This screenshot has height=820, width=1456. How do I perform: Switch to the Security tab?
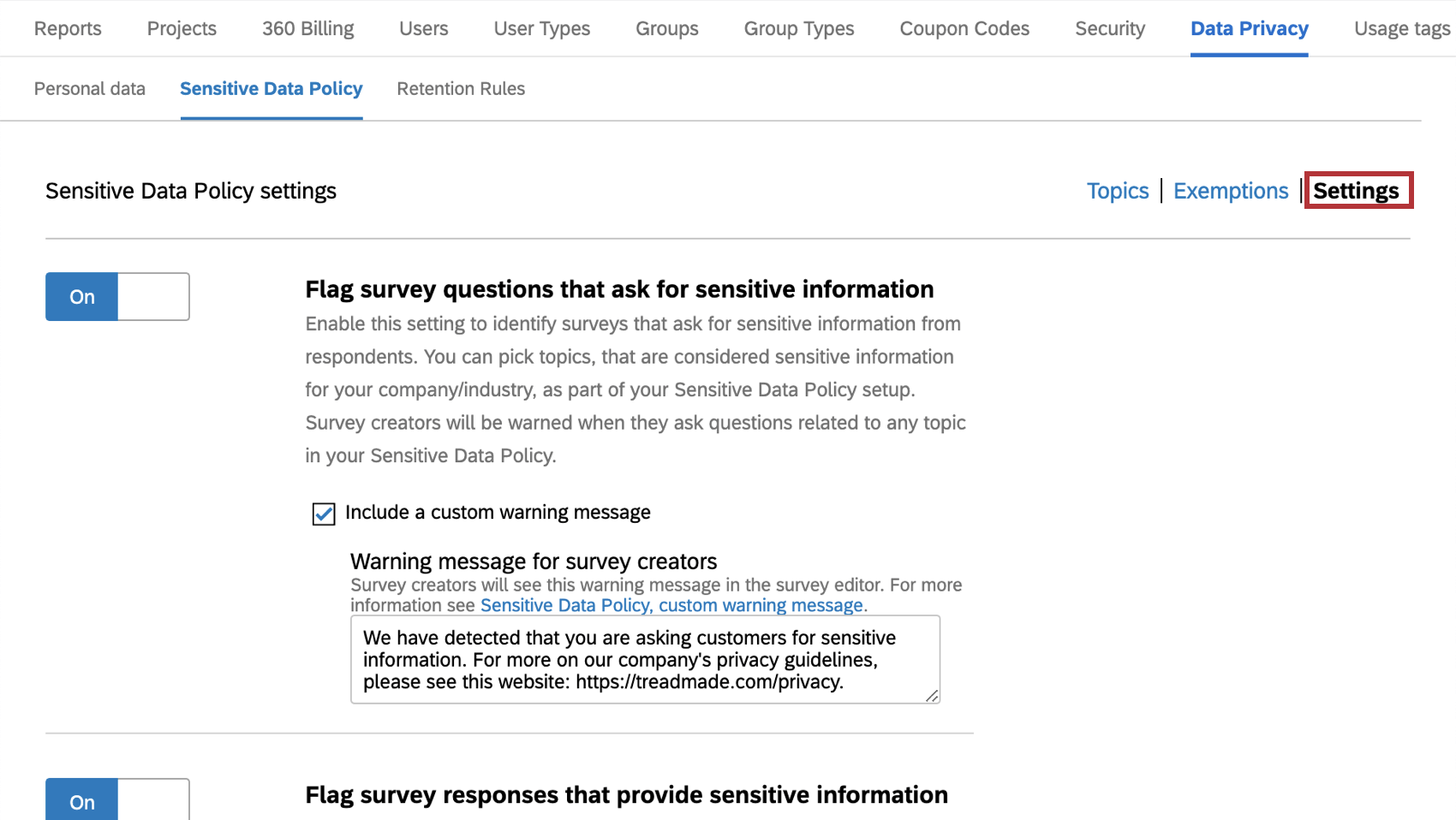[x=1109, y=28]
